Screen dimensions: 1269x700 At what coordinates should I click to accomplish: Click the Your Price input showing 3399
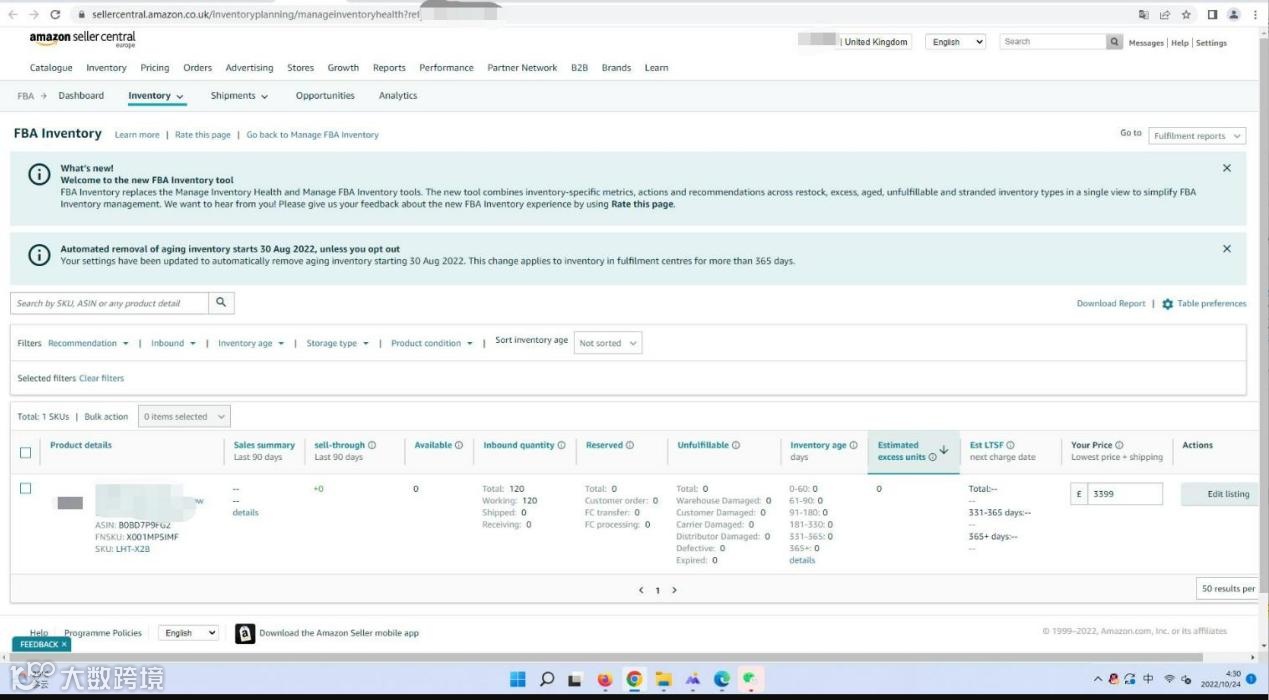(1124, 494)
